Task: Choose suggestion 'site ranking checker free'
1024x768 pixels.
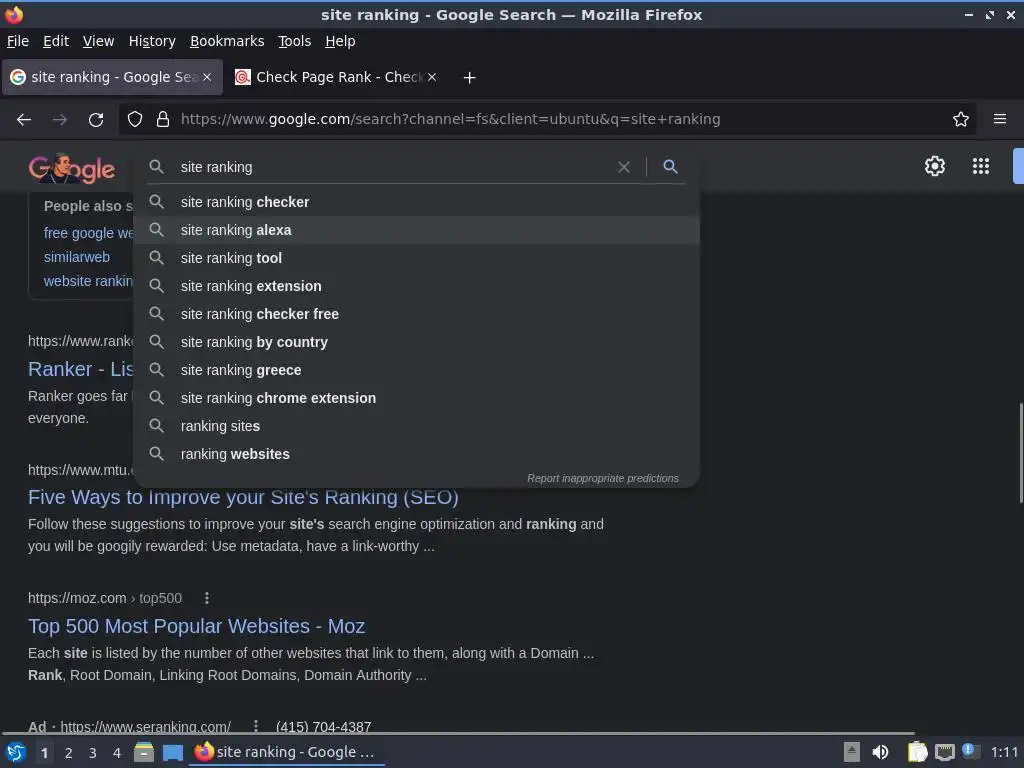Action: [x=417, y=314]
